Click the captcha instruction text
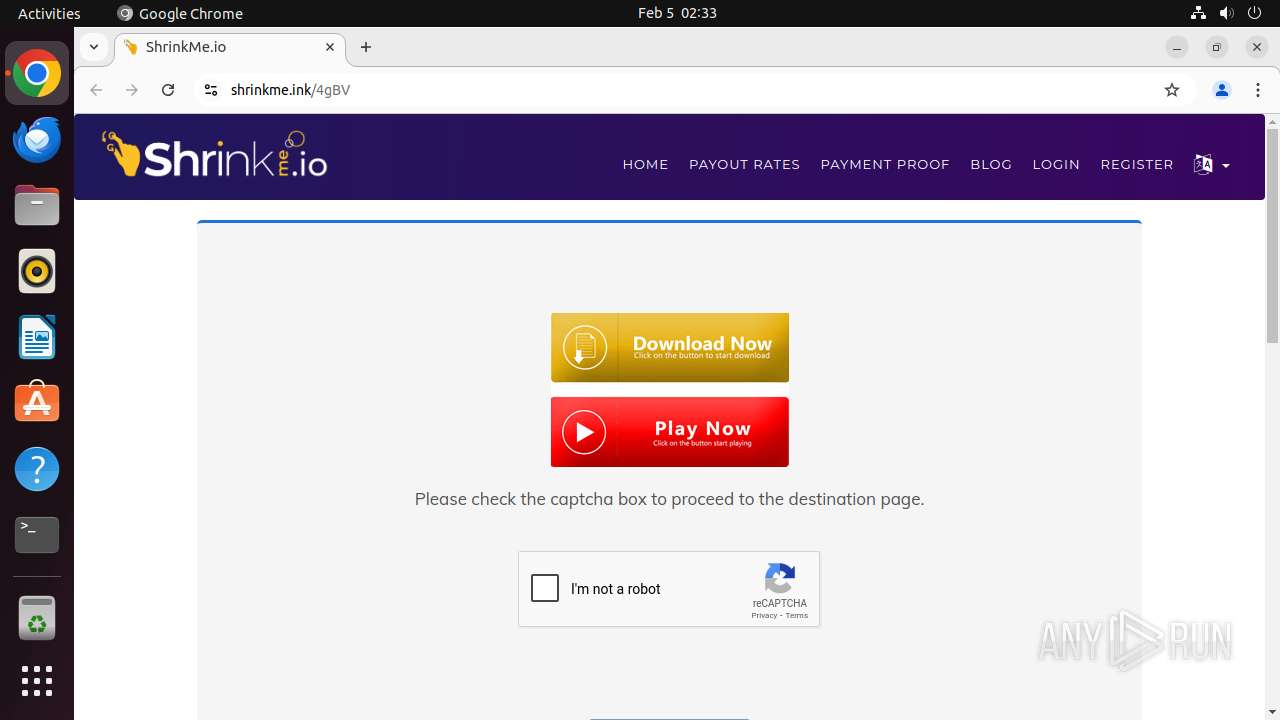This screenshot has width=1280, height=720. coord(669,499)
